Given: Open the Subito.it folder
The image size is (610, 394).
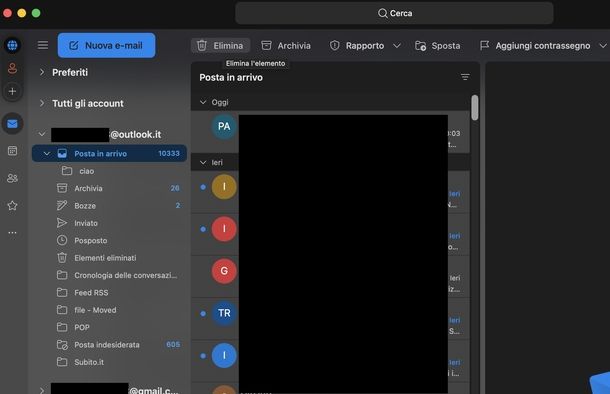Looking at the screenshot, I should point(109,362).
